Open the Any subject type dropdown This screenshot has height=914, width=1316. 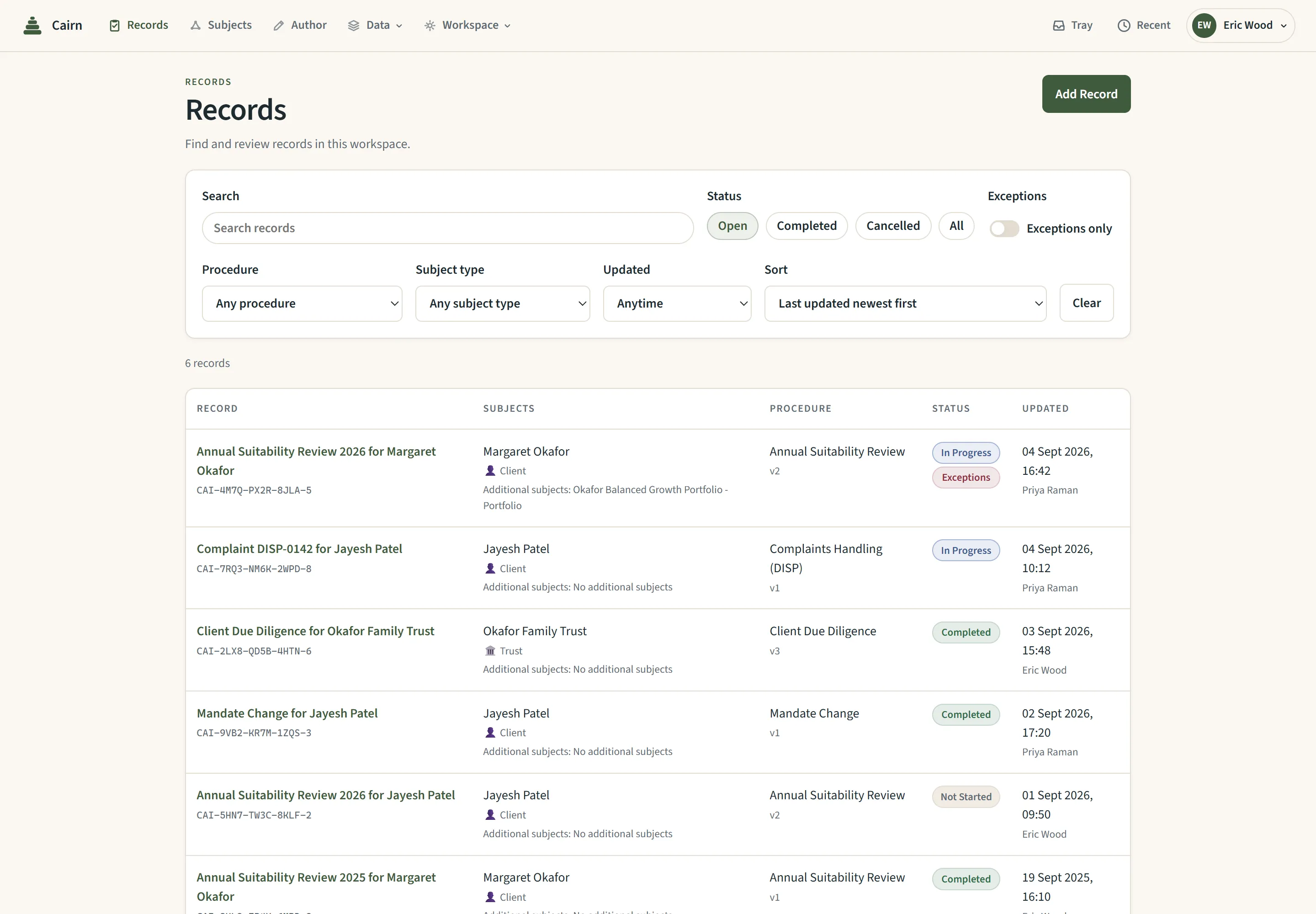[502, 303]
